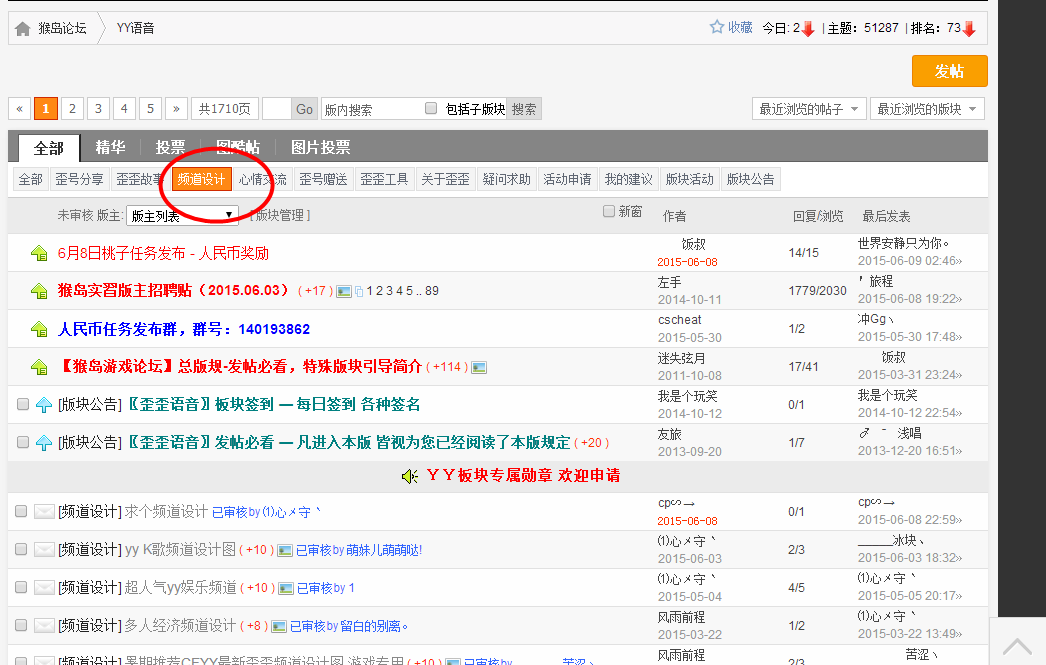Click the green arrow icon for 人民币任务发布群
The width and height of the screenshot is (1046, 665).
coord(39,329)
